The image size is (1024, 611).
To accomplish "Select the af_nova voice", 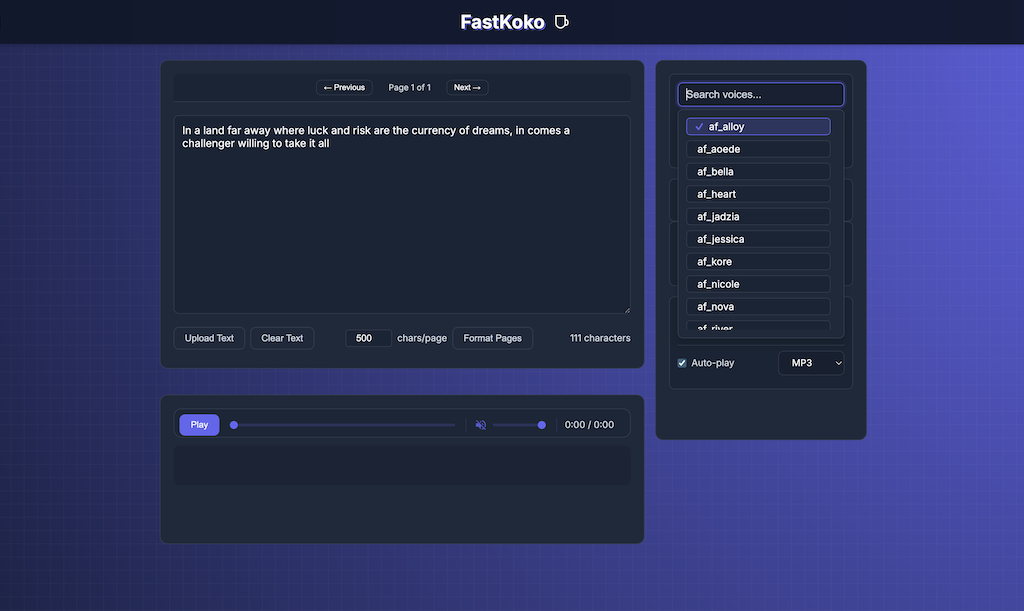I will pyautogui.click(x=757, y=306).
